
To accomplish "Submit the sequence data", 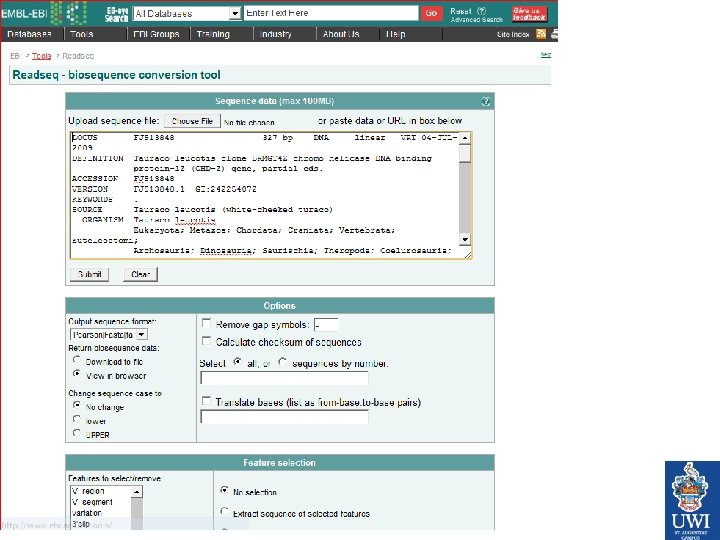I will coord(90,274).
